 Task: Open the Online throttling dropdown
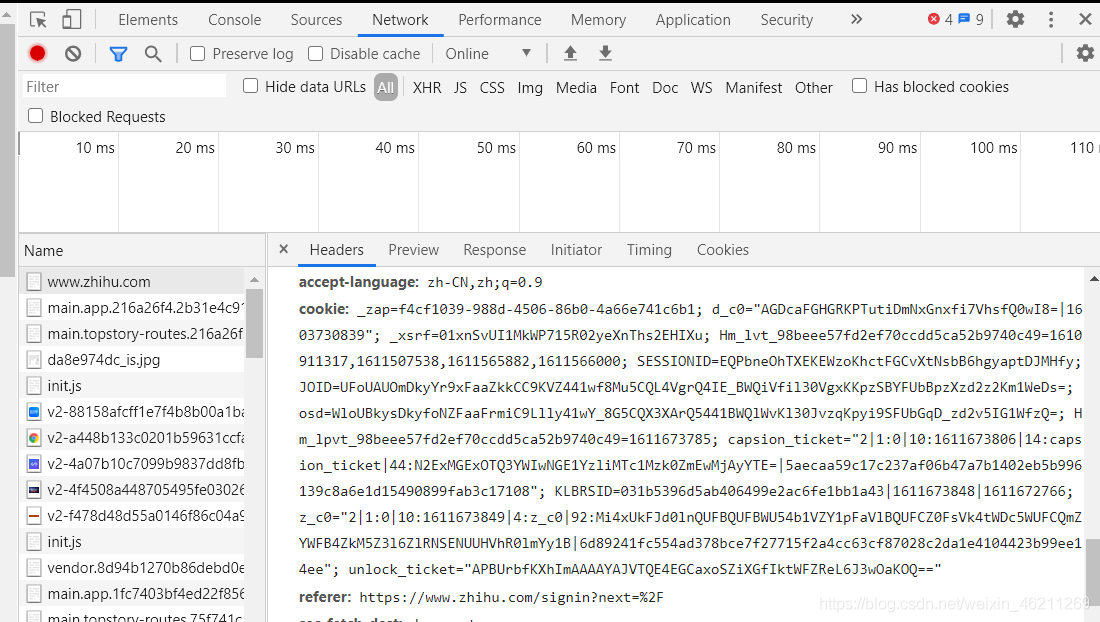click(488, 53)
